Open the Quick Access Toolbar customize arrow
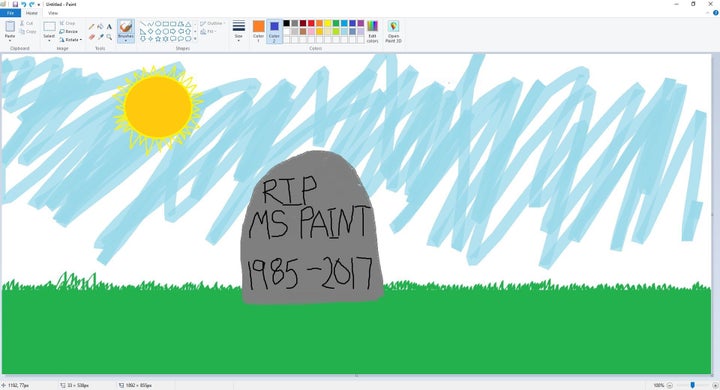The width and height of the screenshot is (720, 390). [39, 5]
